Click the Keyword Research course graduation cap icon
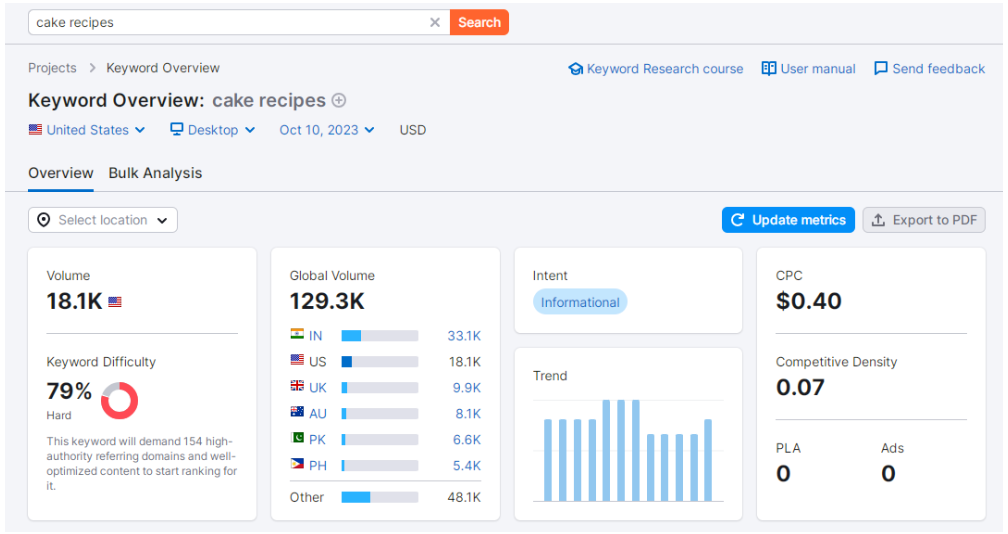The width and height of the screenshot is (1008, 534). tap(575, 69)
